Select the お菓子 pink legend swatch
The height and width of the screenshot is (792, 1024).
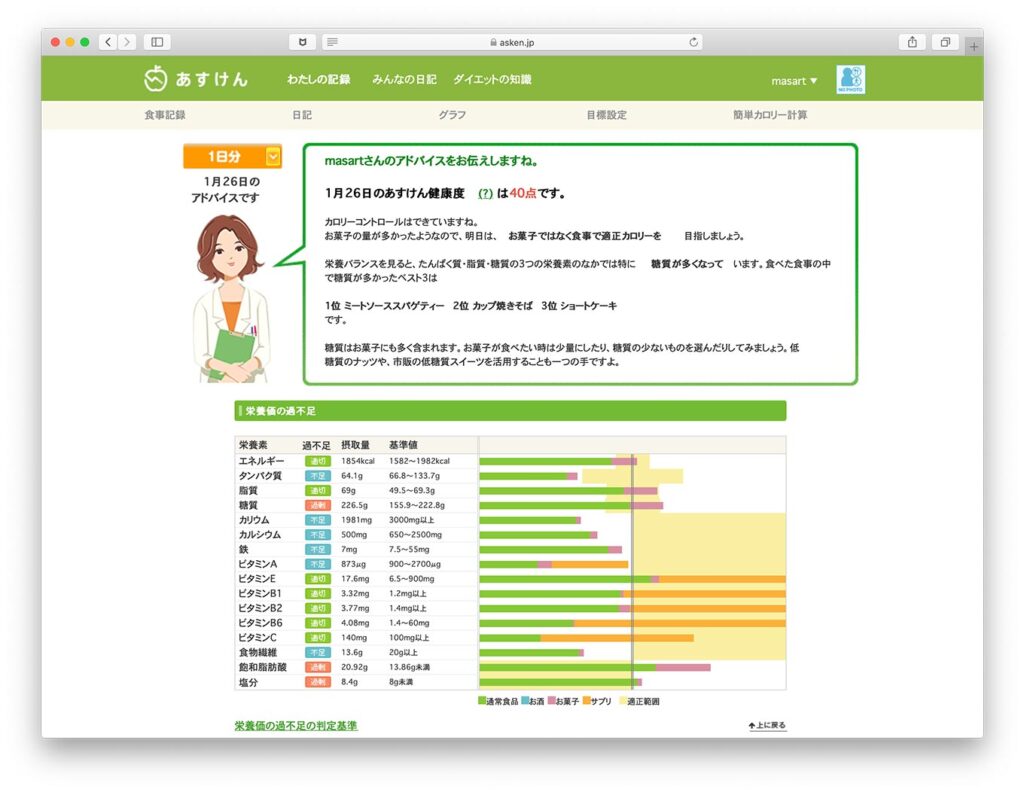tap(551, 701)
